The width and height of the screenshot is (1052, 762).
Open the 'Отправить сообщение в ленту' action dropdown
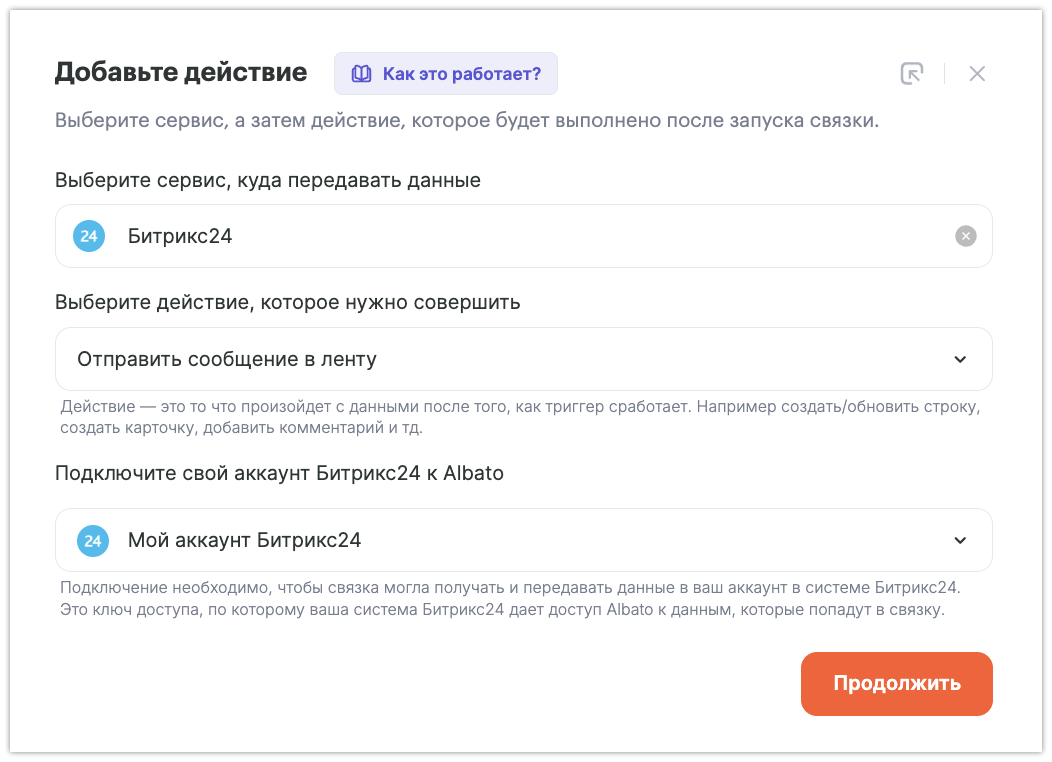[500, 359]
